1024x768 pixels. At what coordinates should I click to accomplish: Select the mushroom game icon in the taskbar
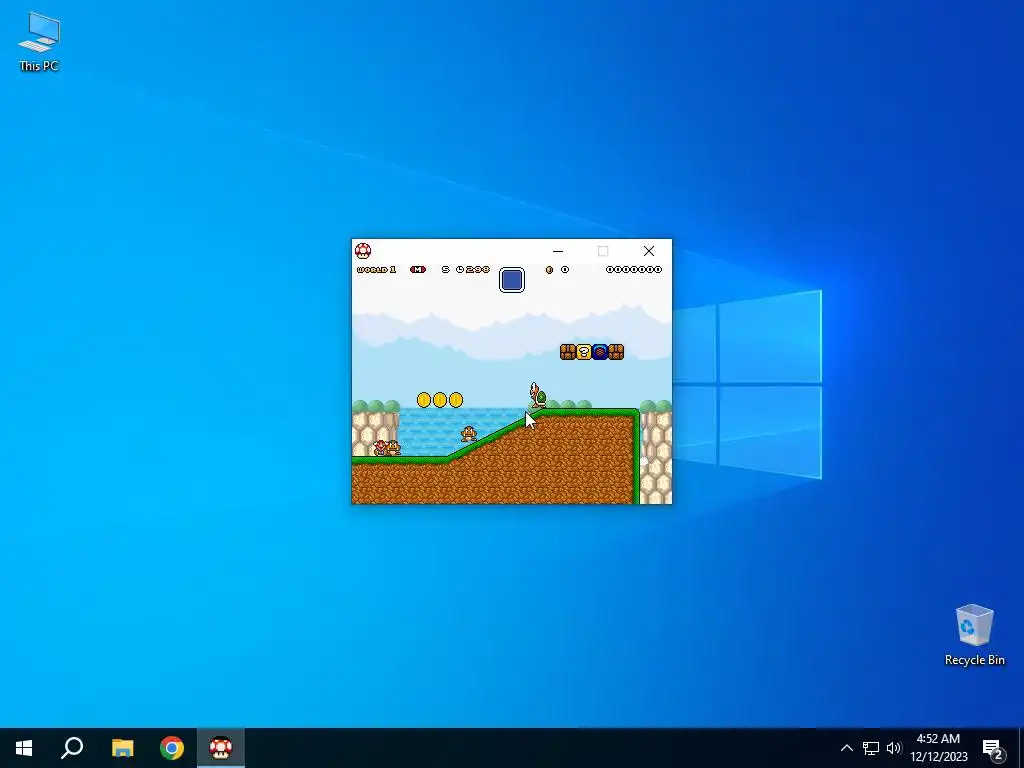(221, 748)
